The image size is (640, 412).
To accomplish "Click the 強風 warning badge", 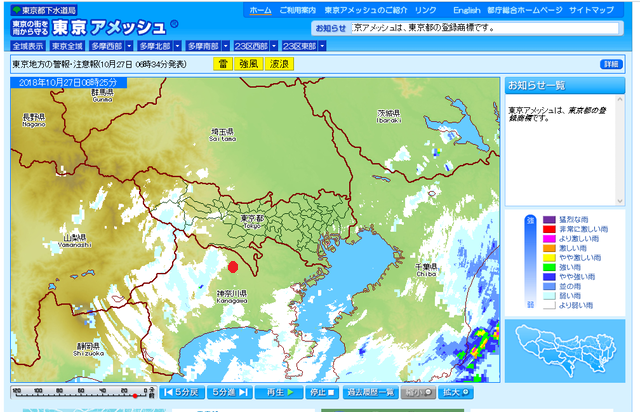I will (x=249, y=64).
